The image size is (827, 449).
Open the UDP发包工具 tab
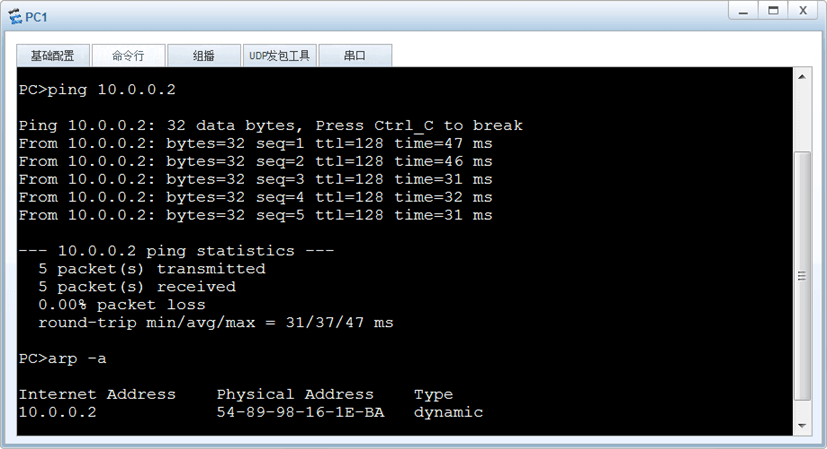tap(280, 55)
